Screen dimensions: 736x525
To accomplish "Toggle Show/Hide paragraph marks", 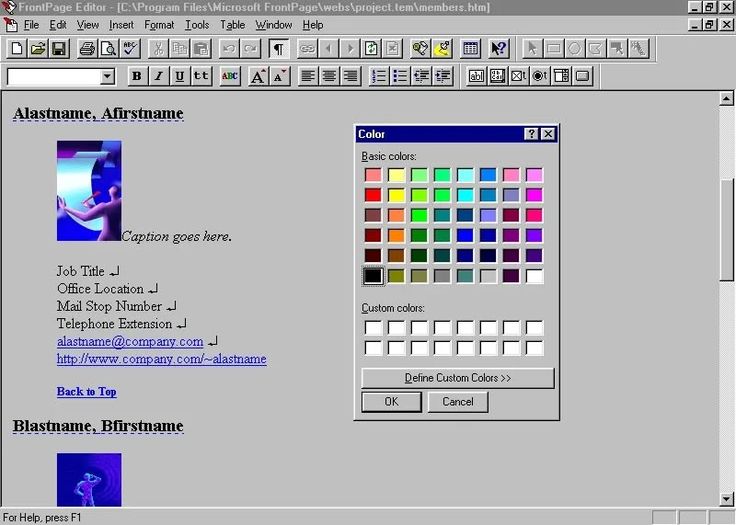I will click(x=278, y=48).
